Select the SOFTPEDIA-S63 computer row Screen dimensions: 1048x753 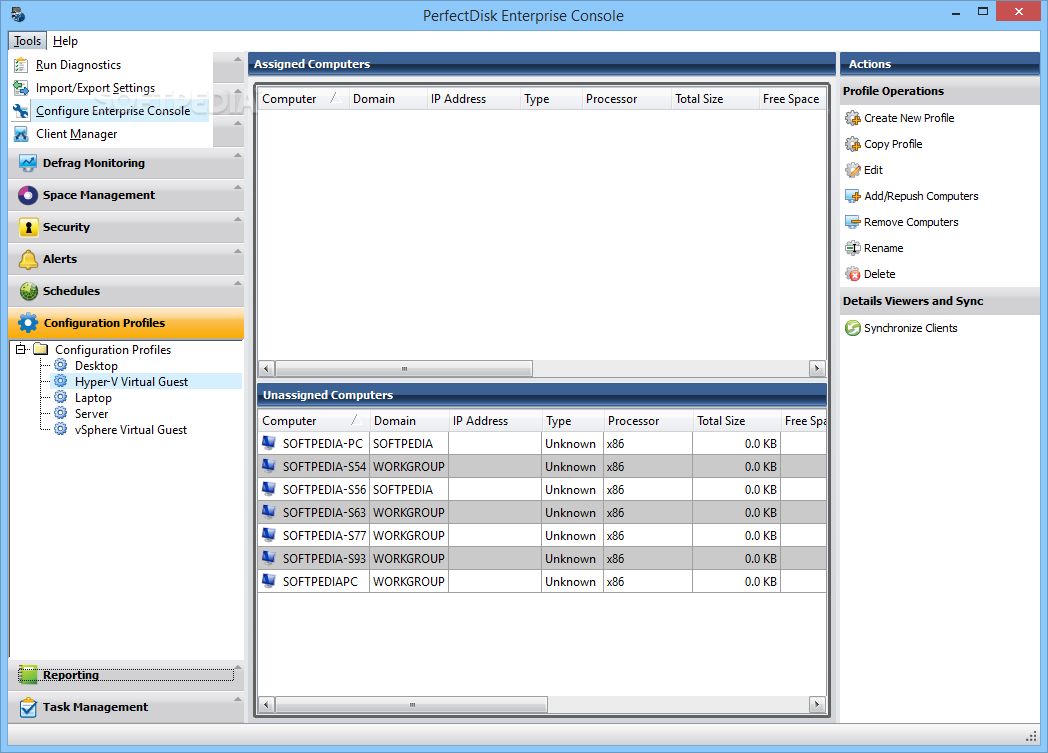tap(542, 512)
